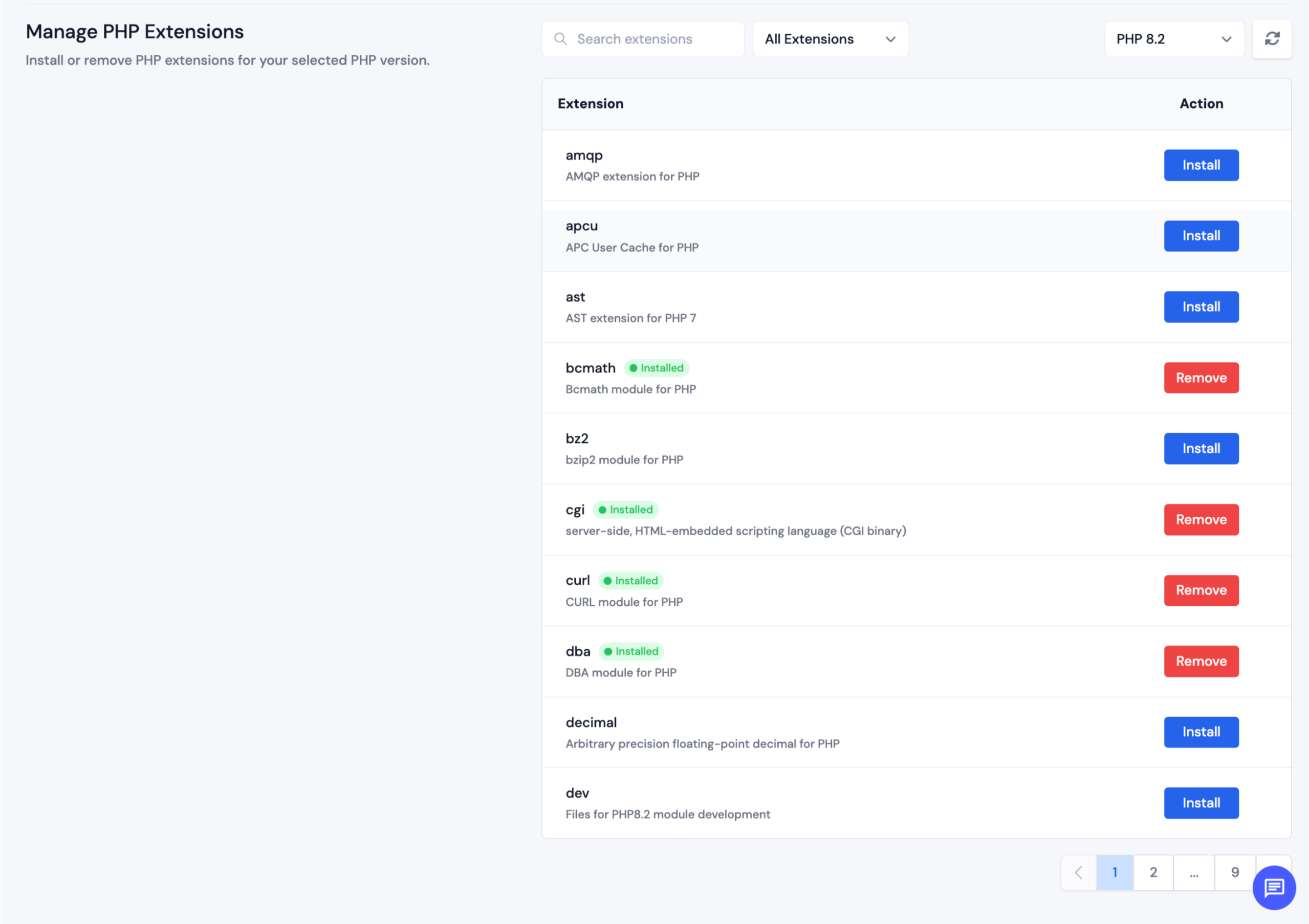
Task: Open the chat support bubble
Action: click(1273, 887)
